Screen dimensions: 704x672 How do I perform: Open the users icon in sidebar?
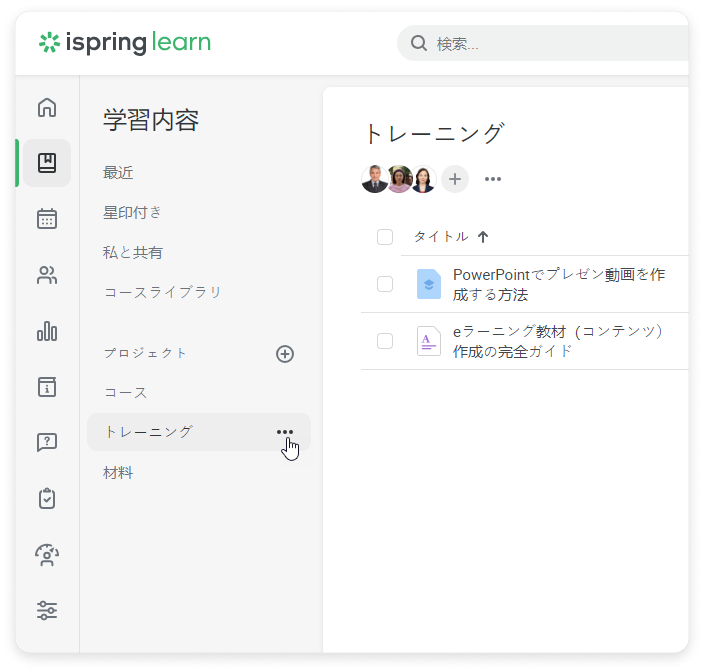tap(47, 275)
